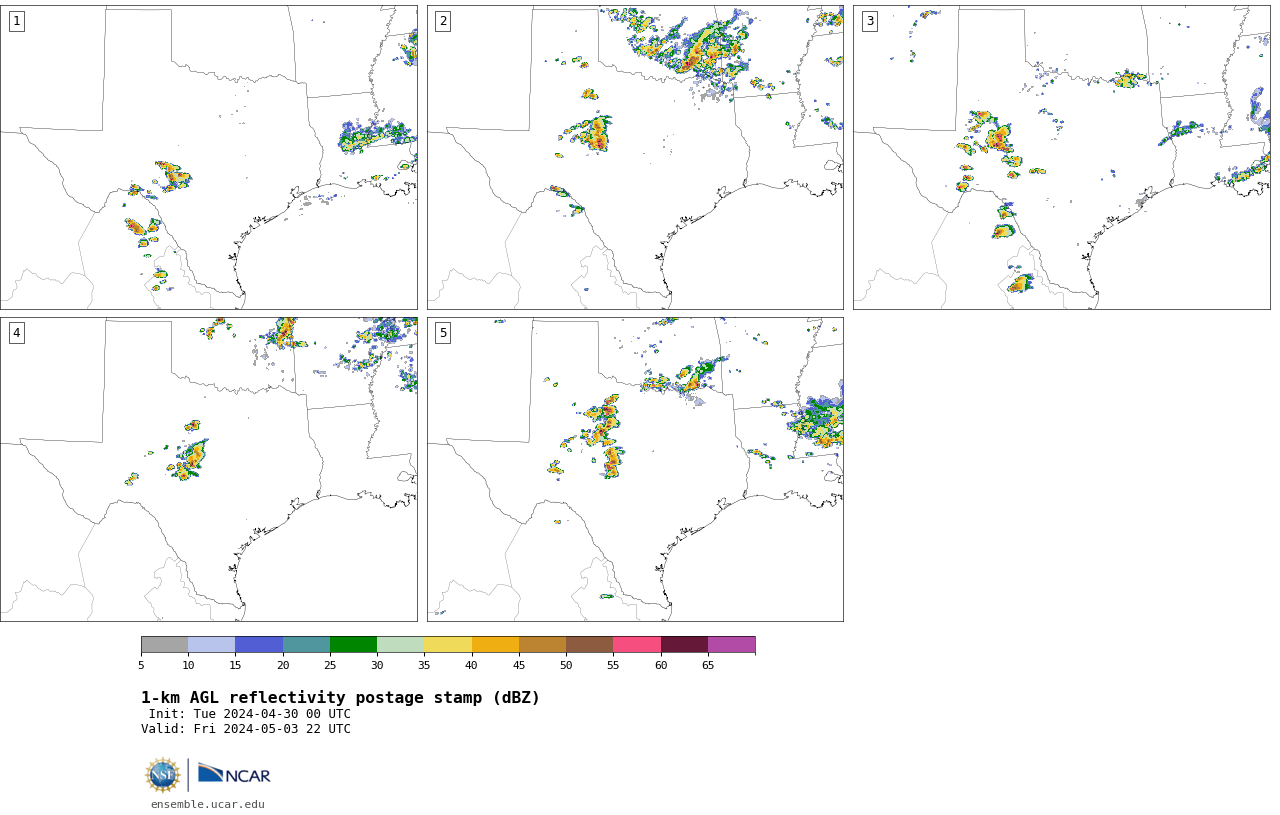1280x815 pixels.
Task: Click the pale green 30-35 dBZ swatch
Action: coord(401,645)
